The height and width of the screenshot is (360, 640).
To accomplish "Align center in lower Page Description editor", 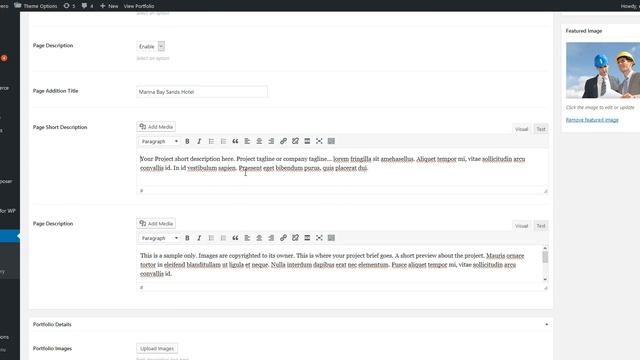I will [259, 238].
